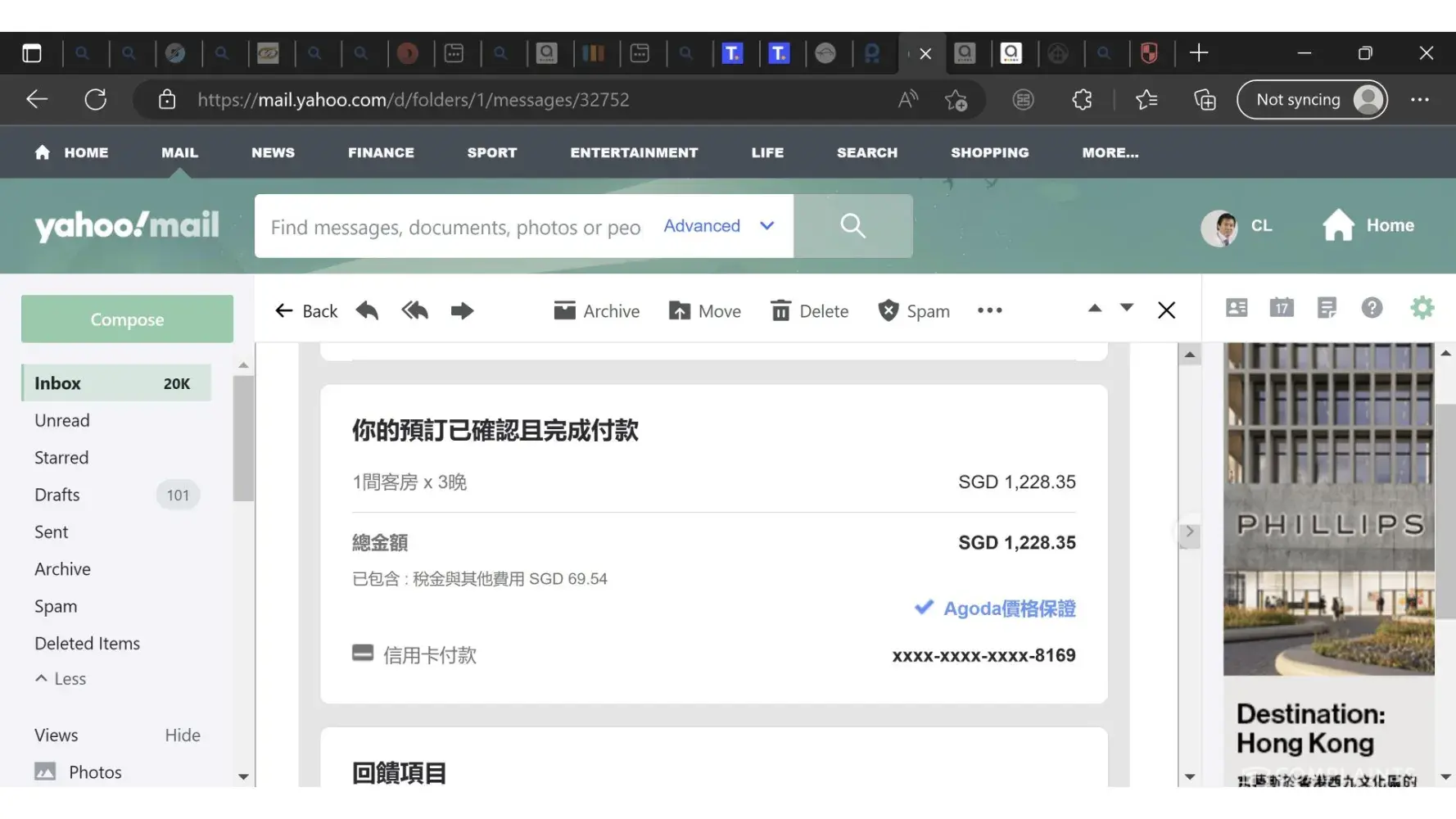Screen dimensions: 1456x819
Task: Click the Reply arrow icon
Action: pyautogui.click(x=367, y=310)
